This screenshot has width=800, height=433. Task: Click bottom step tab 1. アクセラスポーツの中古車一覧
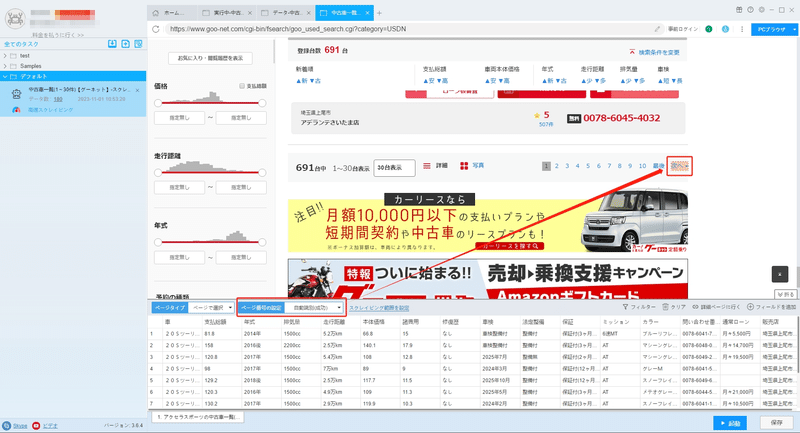pyautogui.click(x=198, y=417)
